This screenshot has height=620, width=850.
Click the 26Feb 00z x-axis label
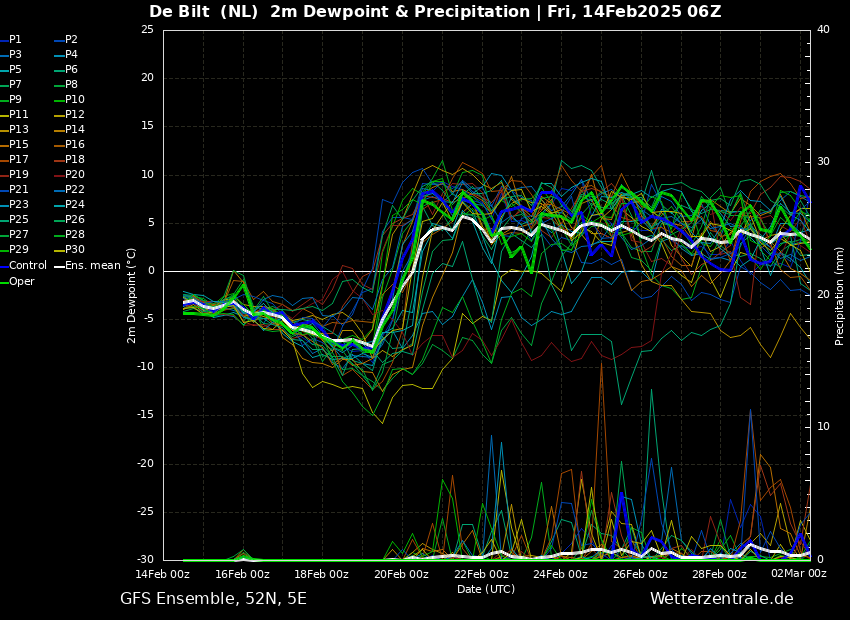pos(641,574)
